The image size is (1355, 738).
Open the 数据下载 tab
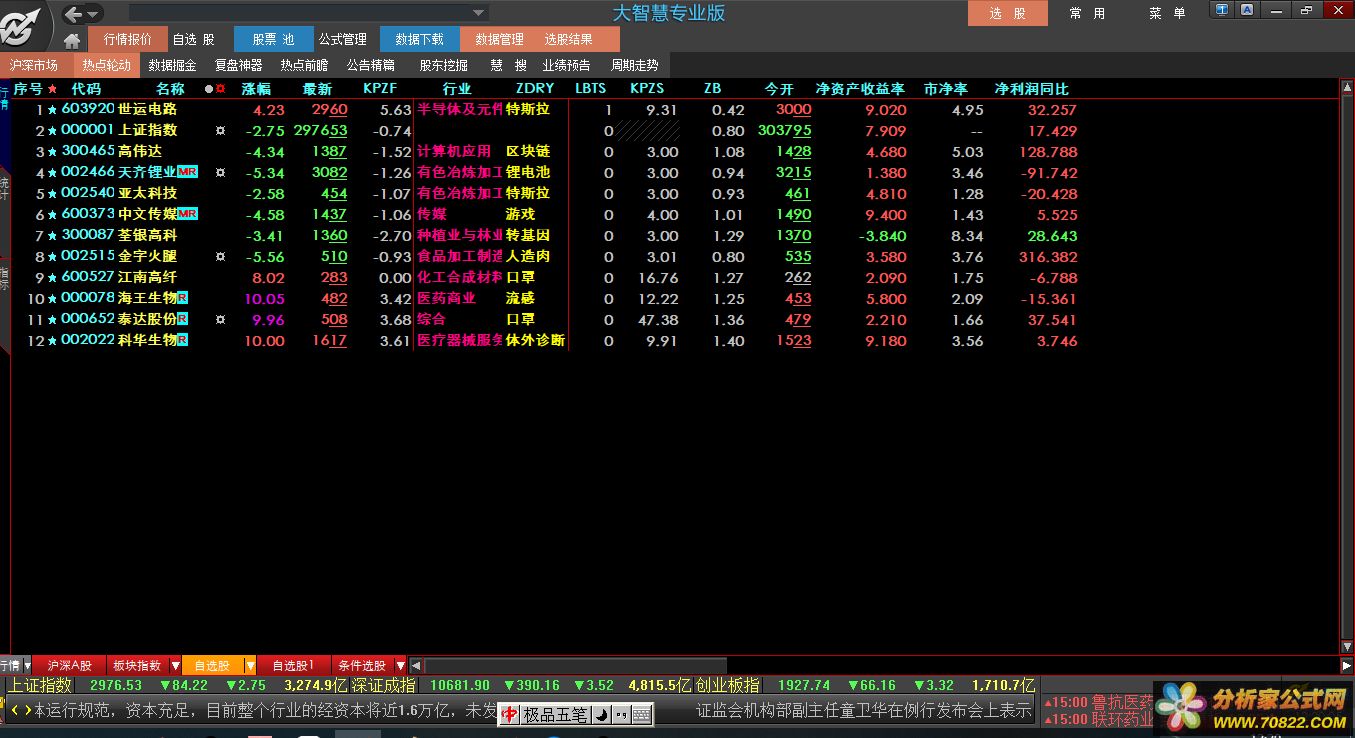(419, 40)
